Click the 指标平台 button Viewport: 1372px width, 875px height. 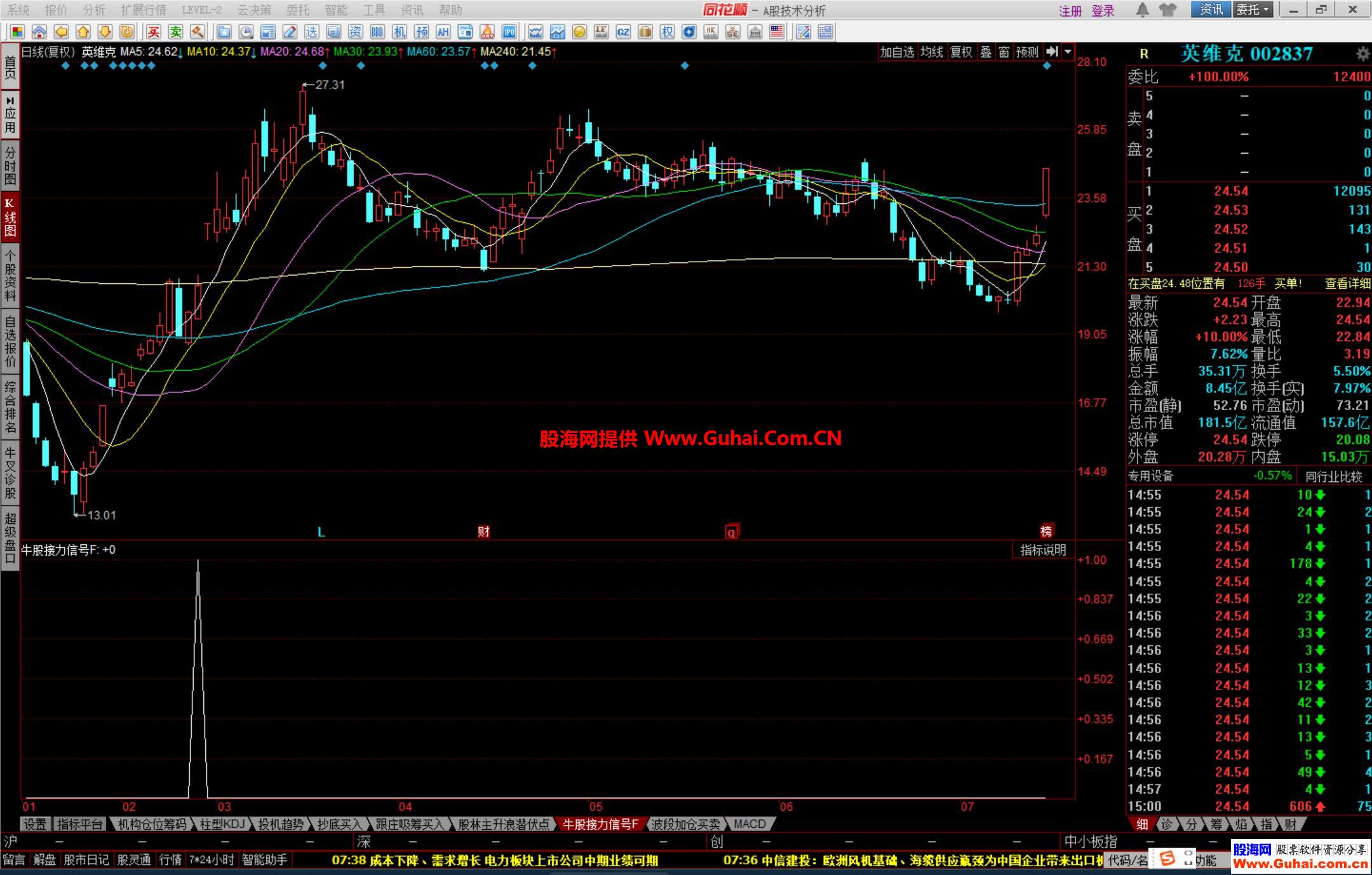pos(80,824)
